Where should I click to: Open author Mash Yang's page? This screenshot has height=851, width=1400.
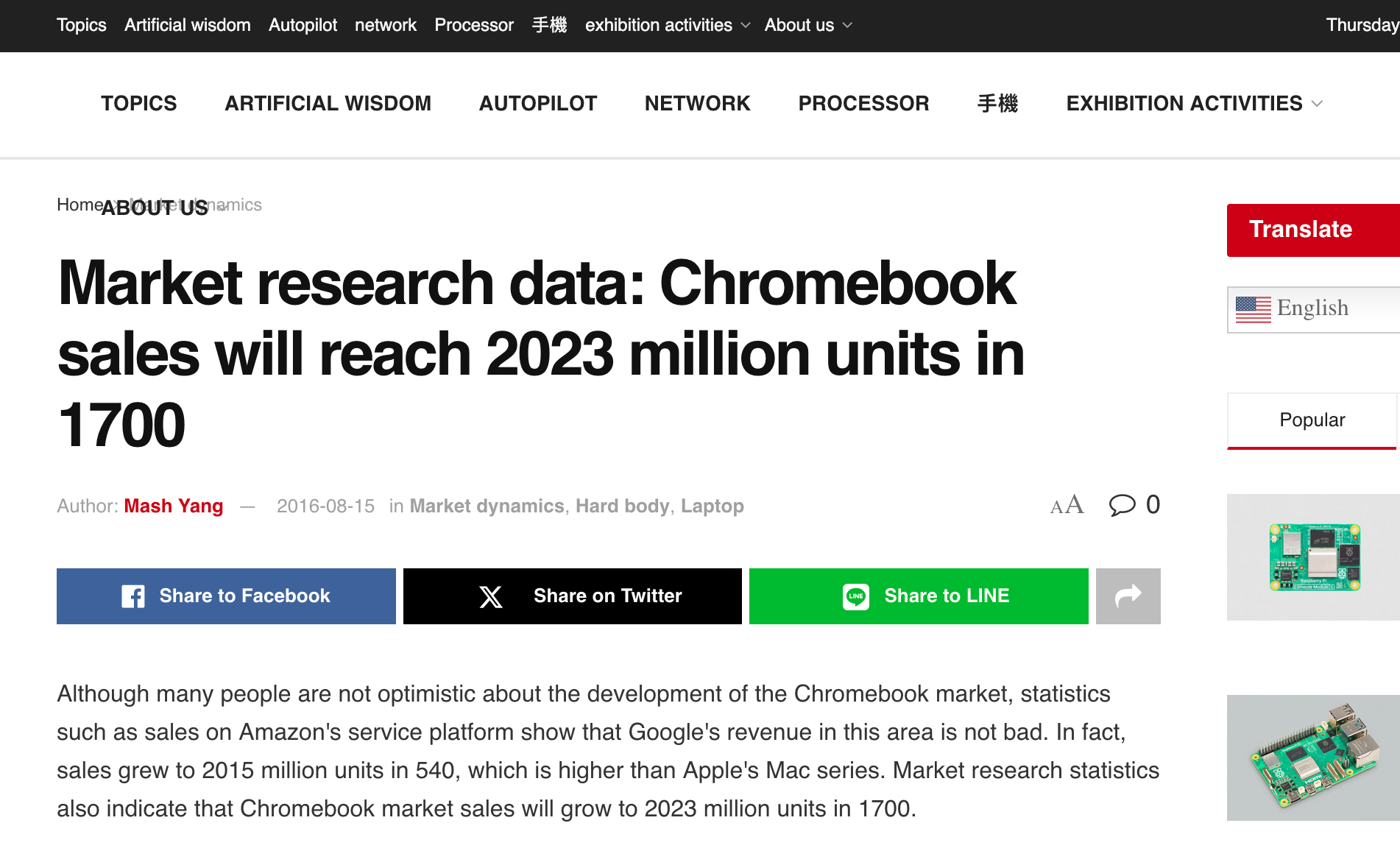[174, 506]
